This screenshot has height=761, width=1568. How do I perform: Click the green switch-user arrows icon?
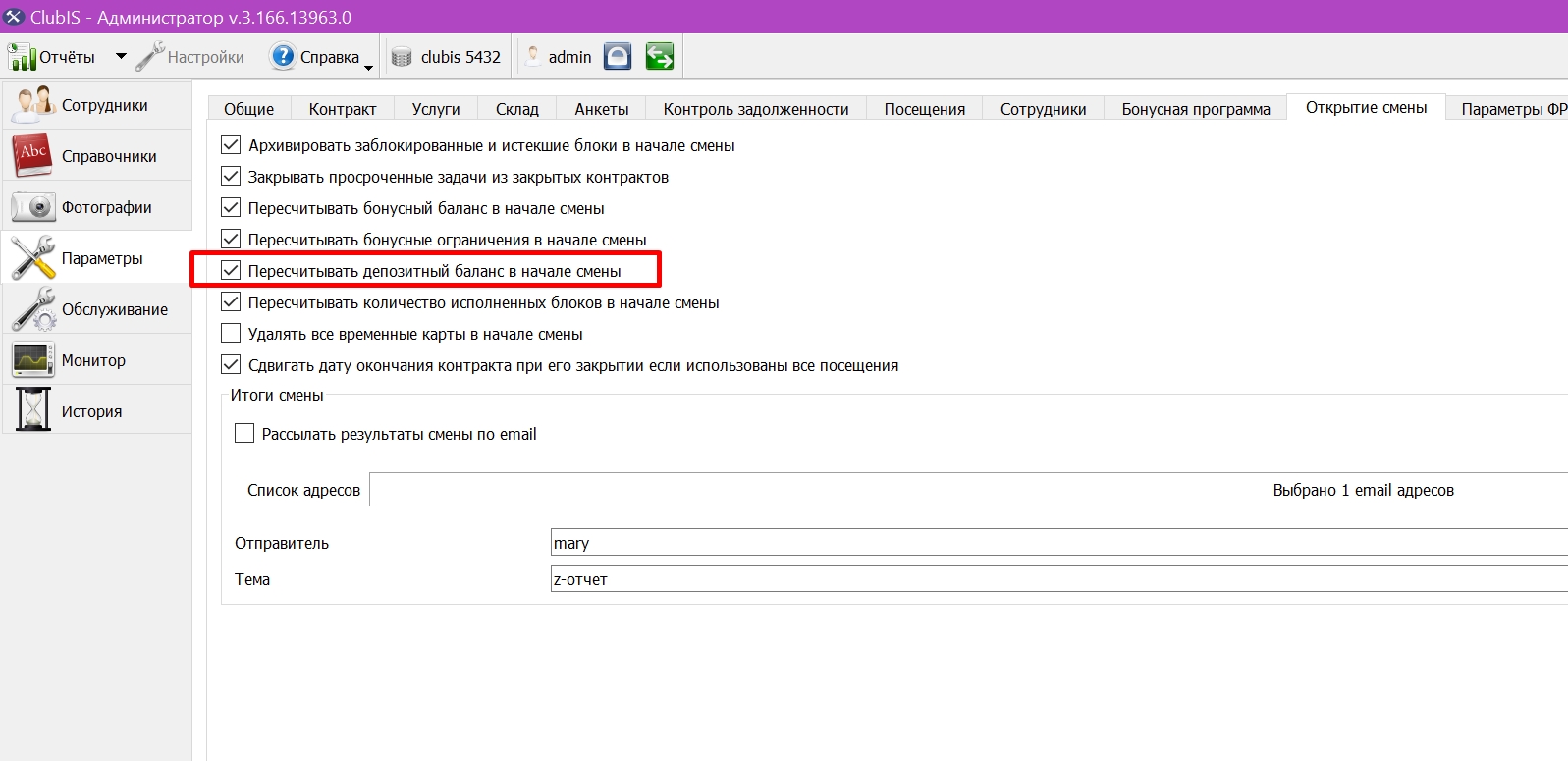coord(660,57)
